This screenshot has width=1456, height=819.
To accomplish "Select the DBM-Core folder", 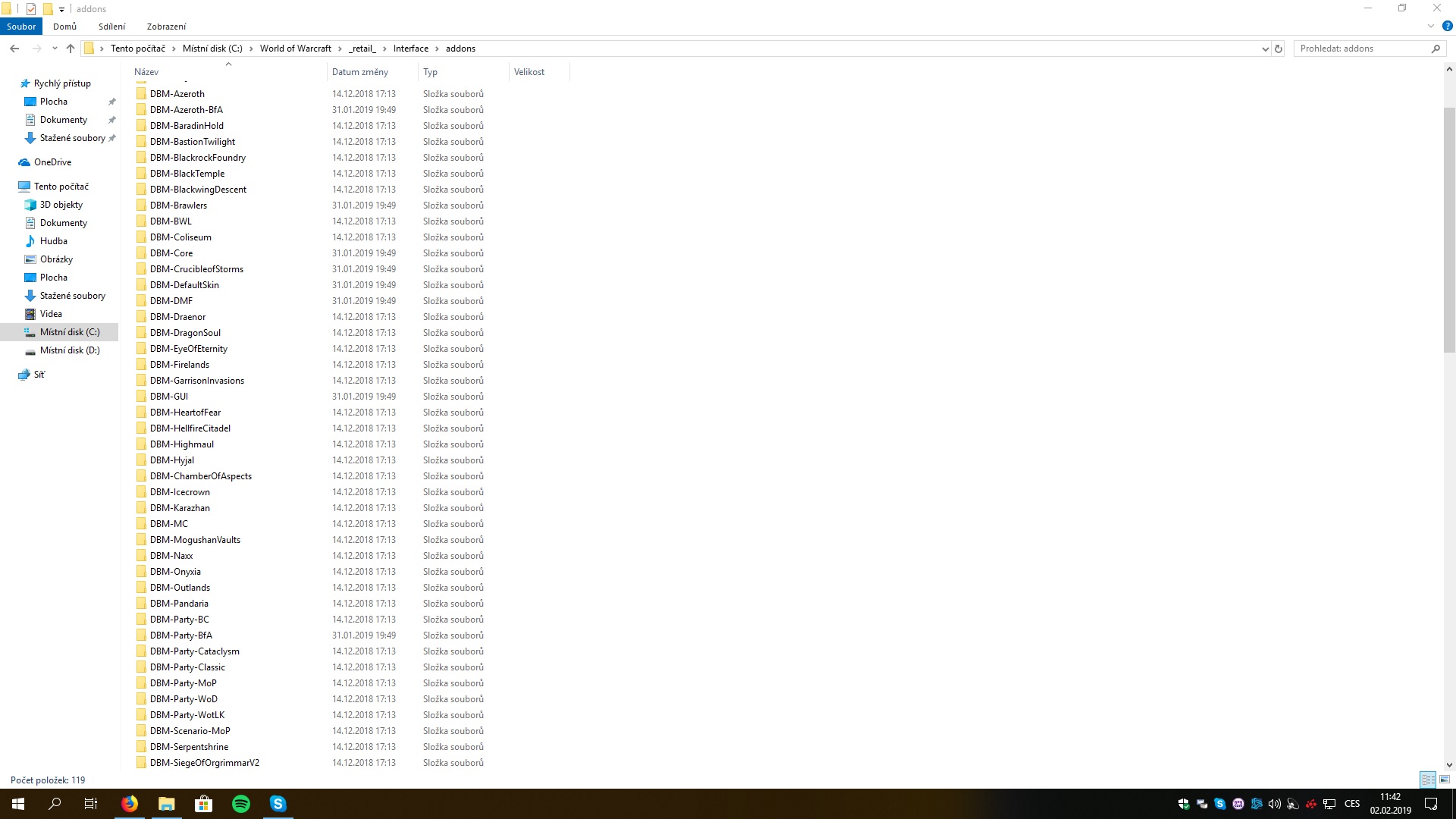I will pos(171,253).
